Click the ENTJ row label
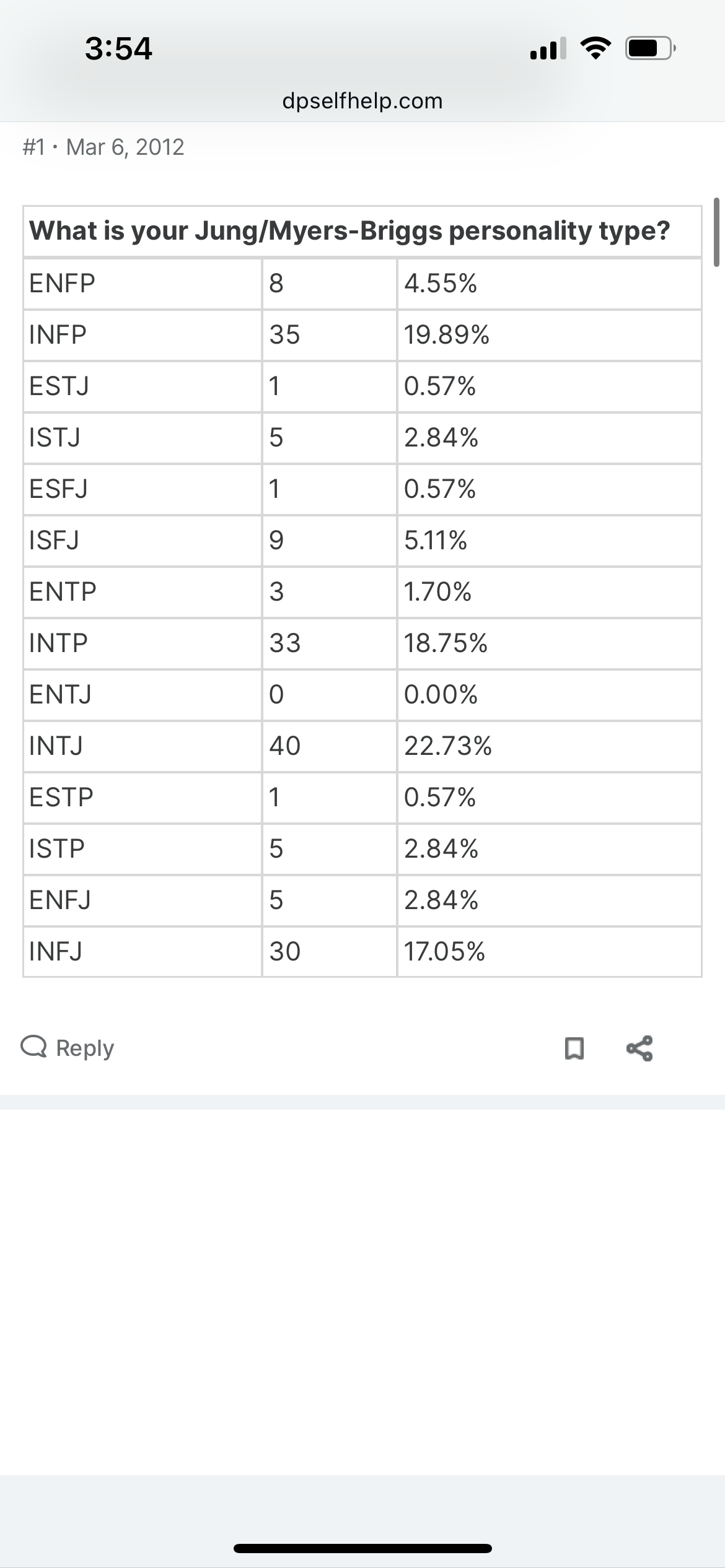Image resolution: width=725 pixels, height=1568 pixels. click(60, 694)
